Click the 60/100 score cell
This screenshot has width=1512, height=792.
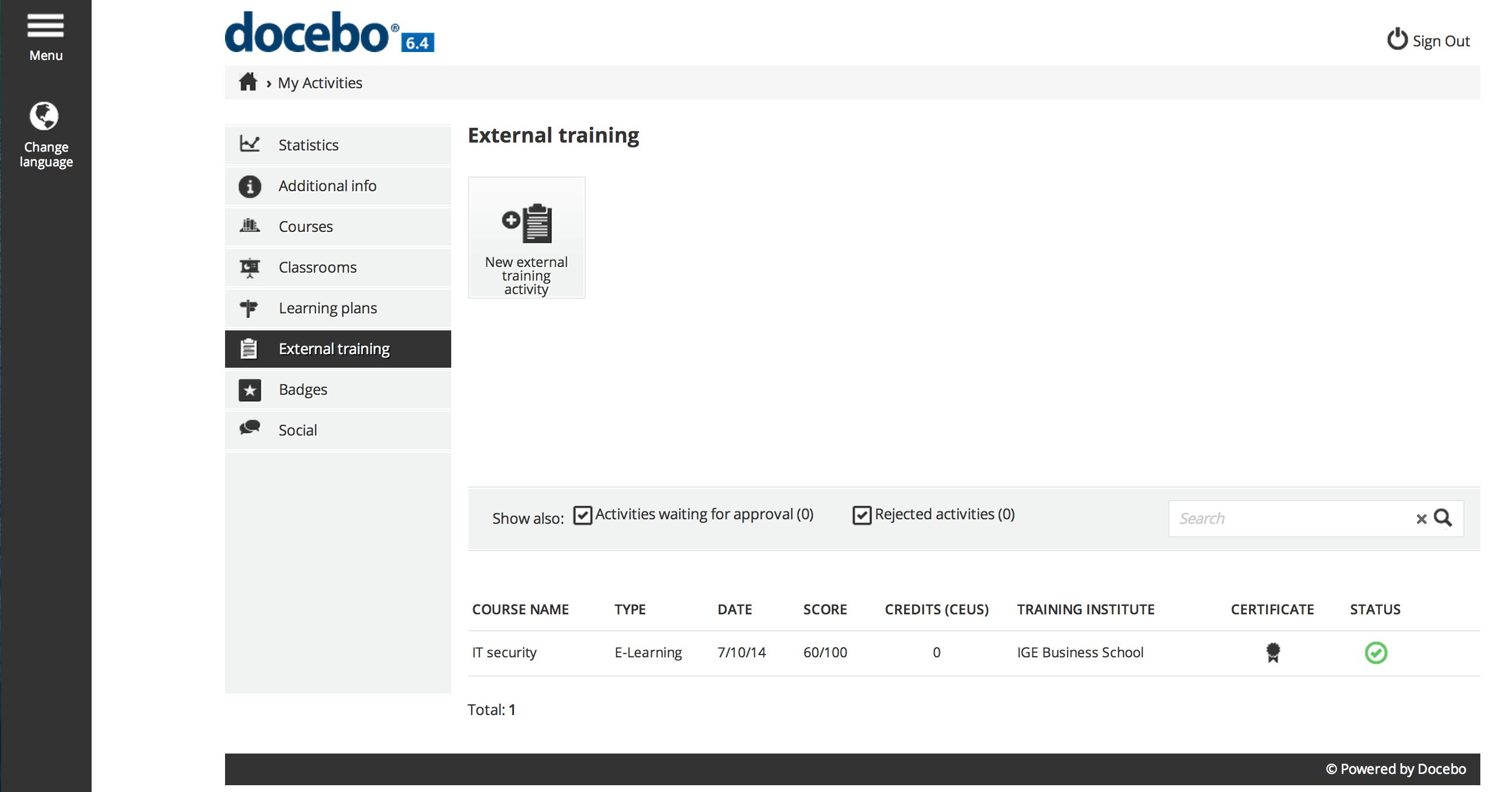tap(824, 652)
